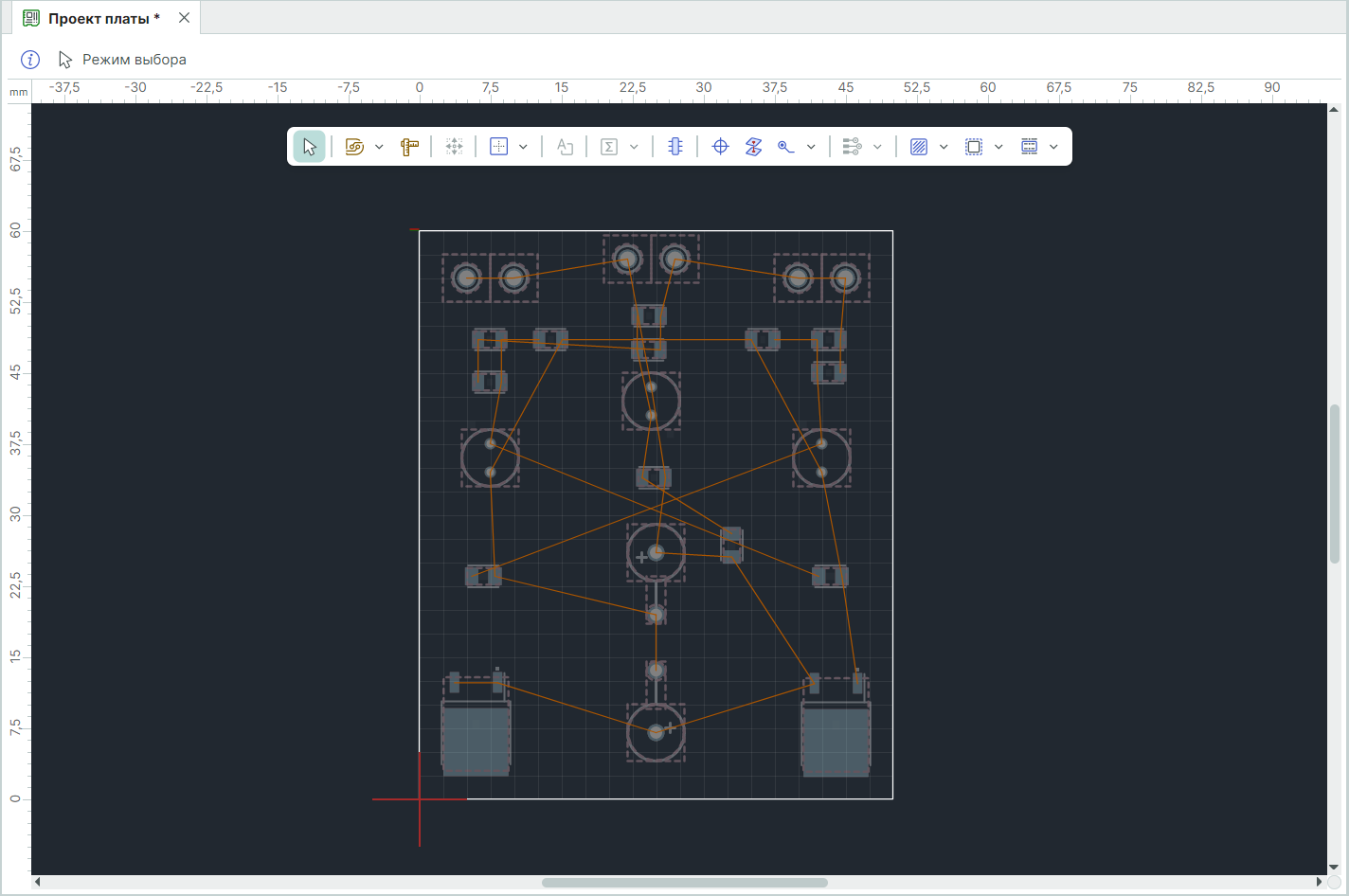Close the Проект платы tab
1349x896 pixels.
point(185,18)
